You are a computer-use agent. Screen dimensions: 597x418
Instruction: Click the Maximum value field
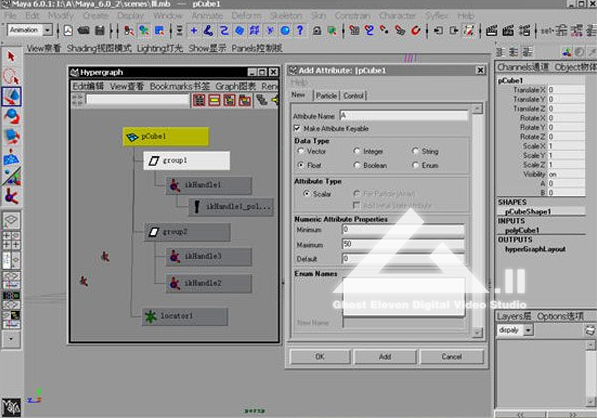tap(403, 244)
